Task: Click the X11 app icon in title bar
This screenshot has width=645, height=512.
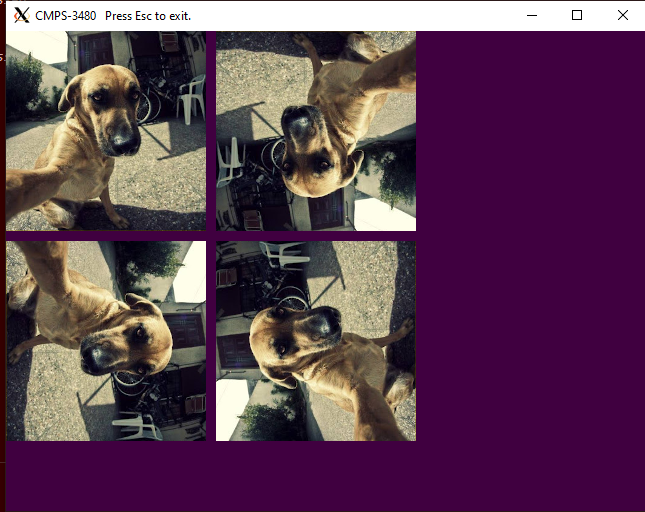Action: [x=21, y=16]
